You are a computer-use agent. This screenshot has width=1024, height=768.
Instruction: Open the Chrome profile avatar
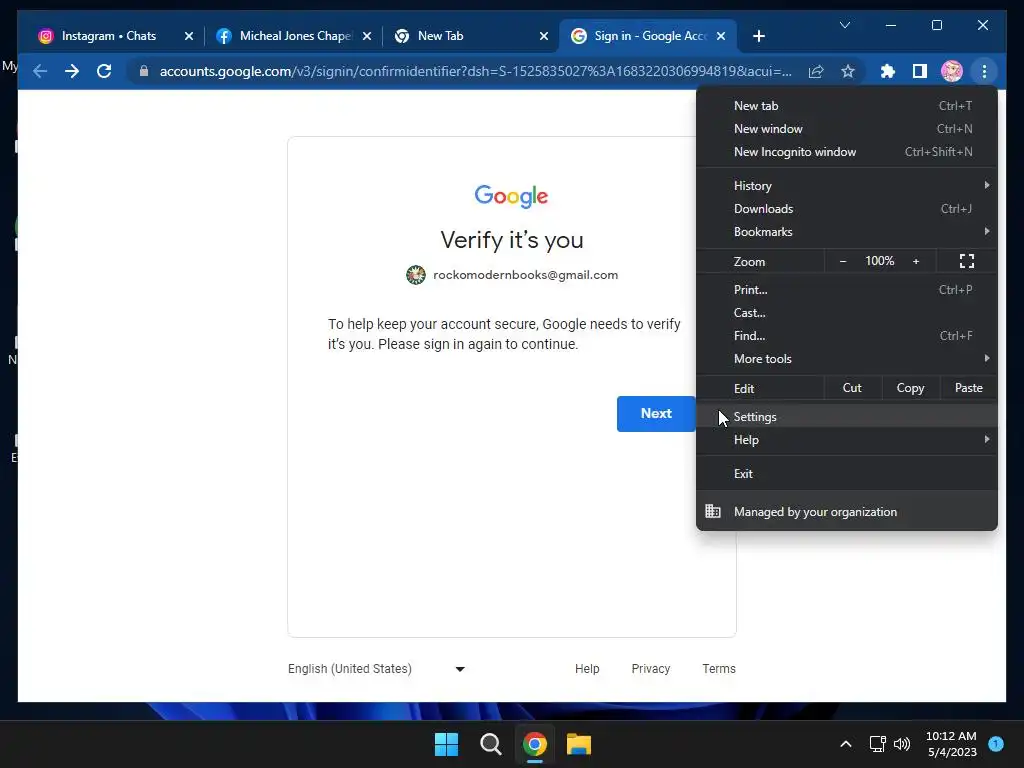952,71
